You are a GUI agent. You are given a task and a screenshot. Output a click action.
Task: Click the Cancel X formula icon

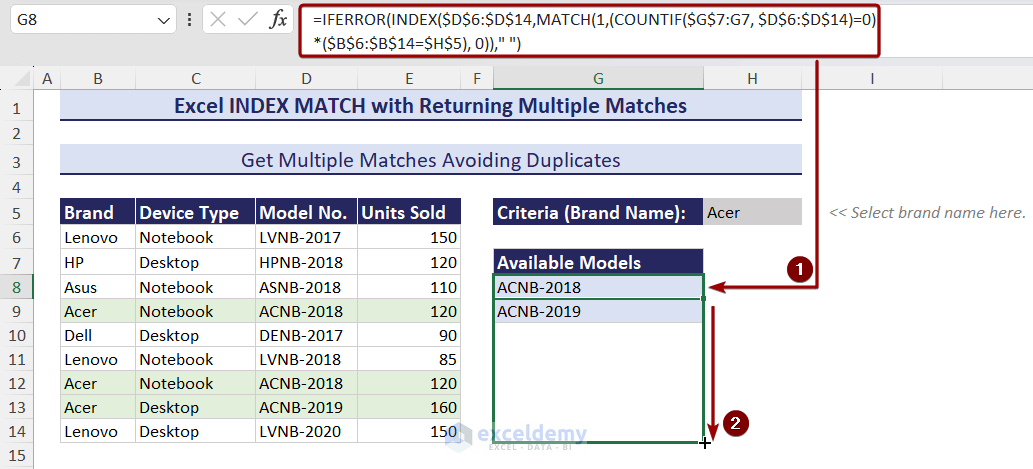(x=219, y=20)
